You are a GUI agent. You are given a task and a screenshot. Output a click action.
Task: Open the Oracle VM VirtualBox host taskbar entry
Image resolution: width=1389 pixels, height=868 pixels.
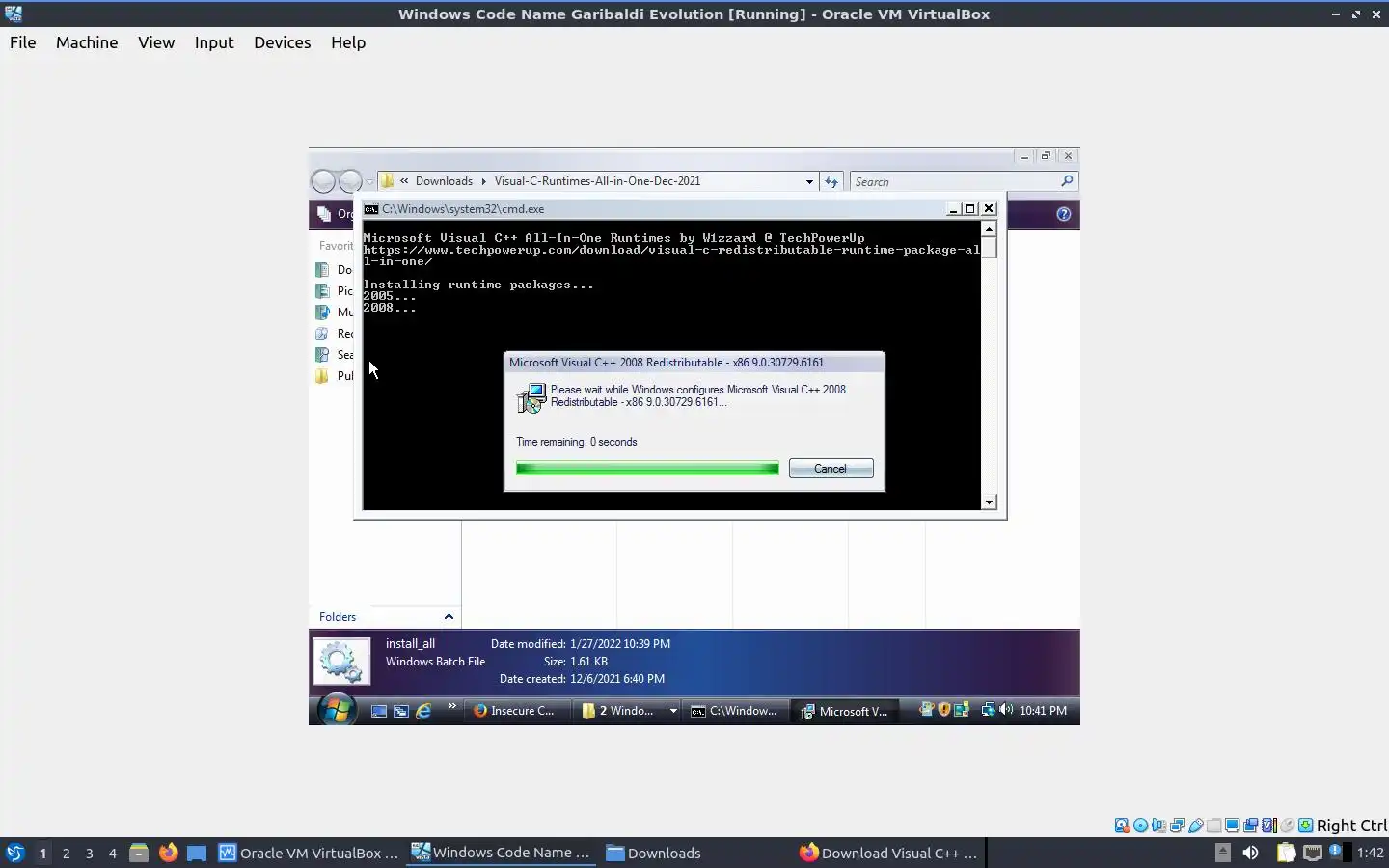(x=309, y=853)
